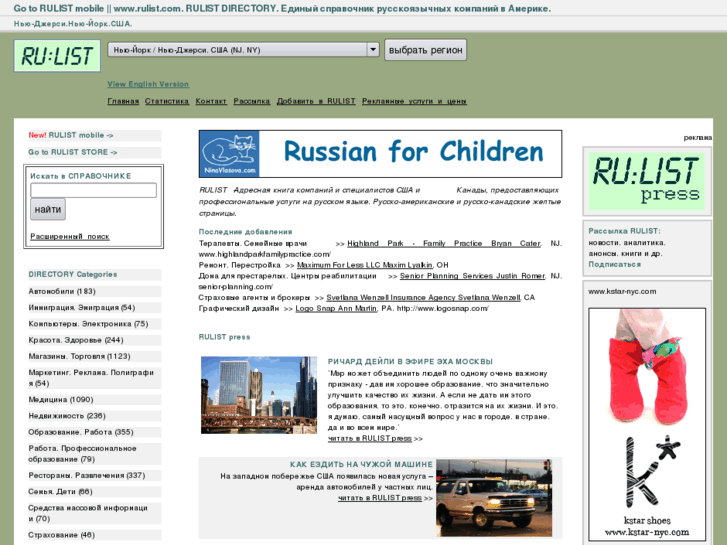Click the RULIST press section heading
Image resolution: width=727 pixels, height=545 pixels.
[224, 337]
